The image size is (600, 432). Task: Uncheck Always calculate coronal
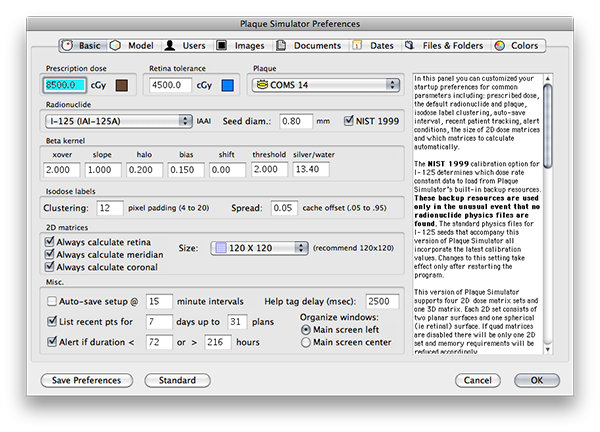50,266
